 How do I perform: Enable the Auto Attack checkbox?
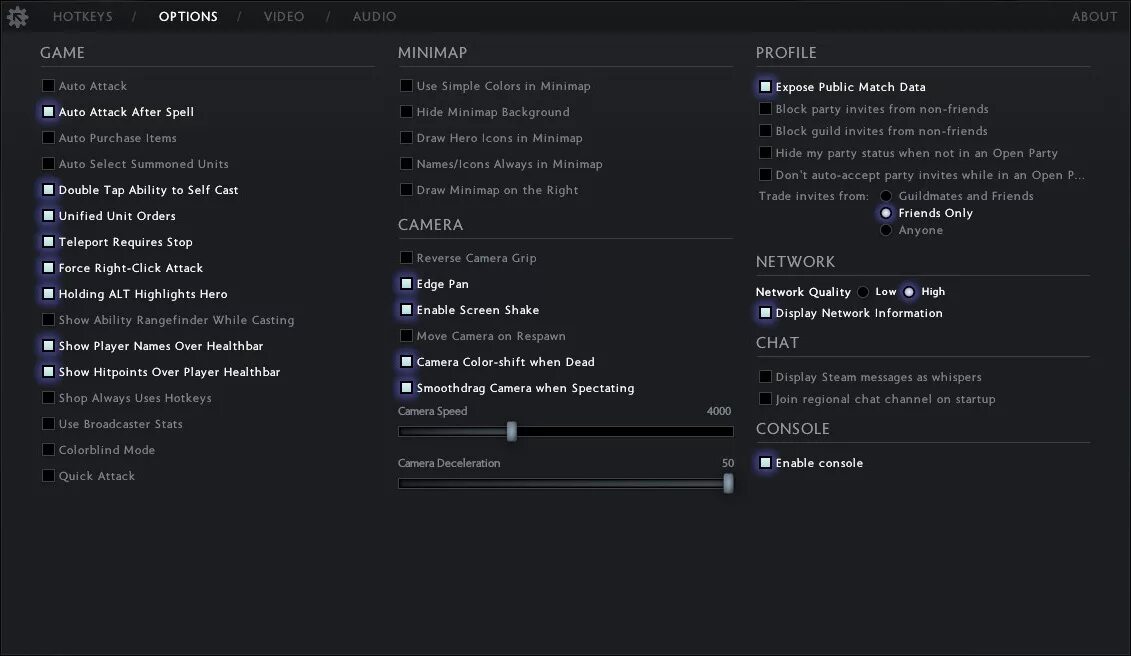[48, 86]
